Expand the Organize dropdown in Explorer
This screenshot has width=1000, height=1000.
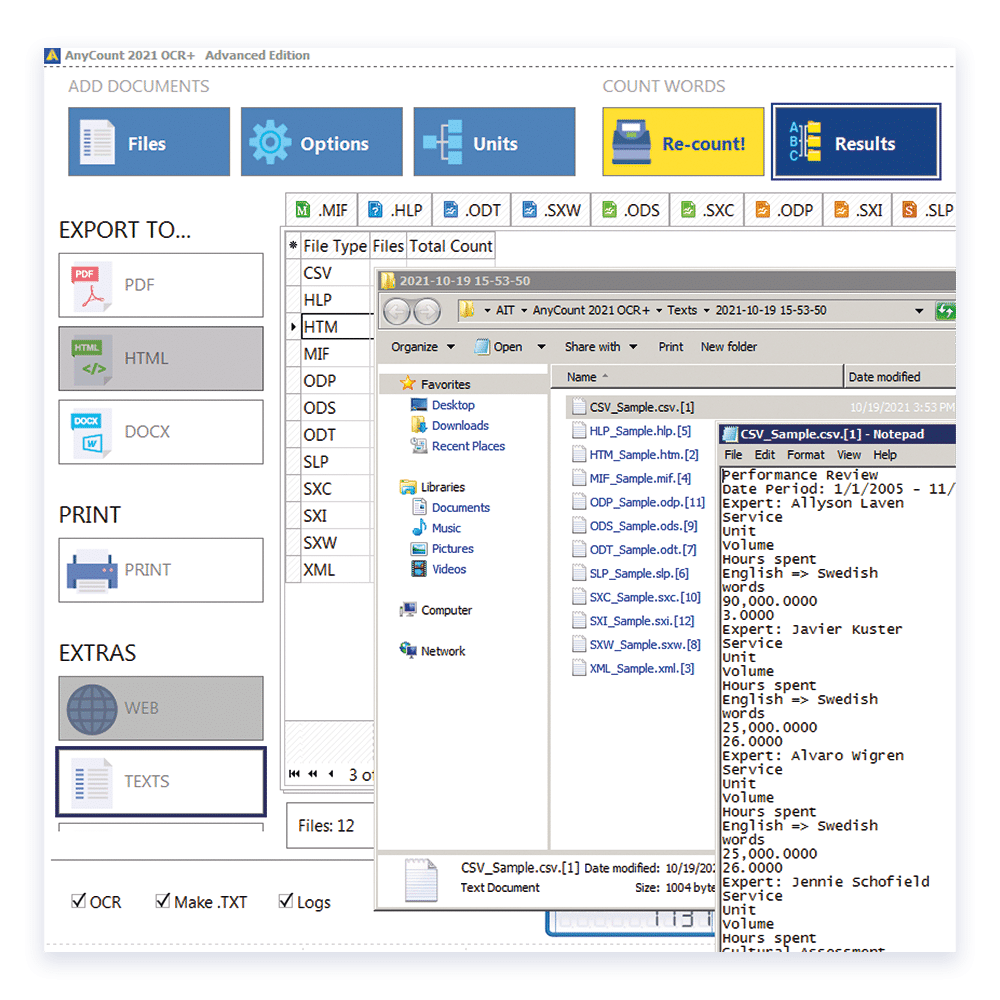[x=423, y=347]
